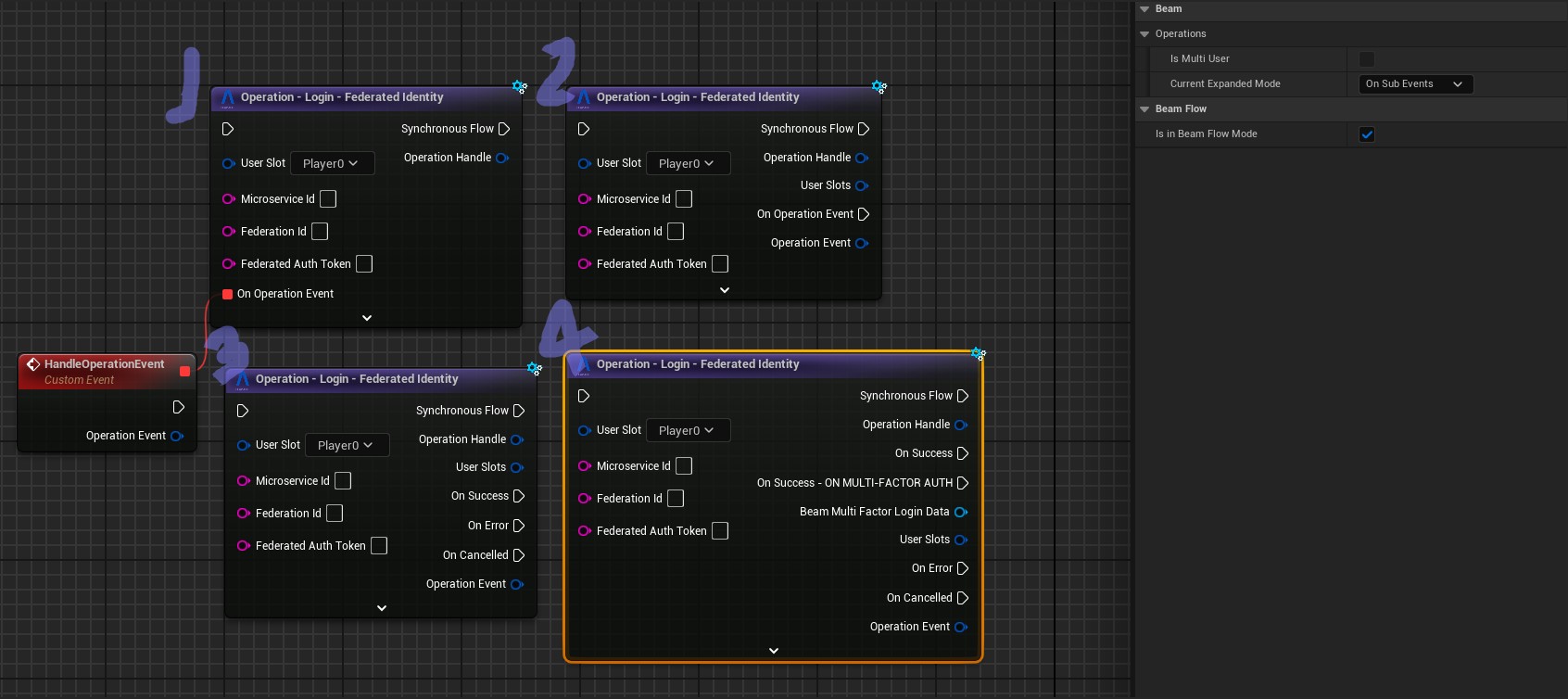Click the On Success - ON MULTI-FACTOR AUTH pin
The image size is (1568, 699).
962,483
